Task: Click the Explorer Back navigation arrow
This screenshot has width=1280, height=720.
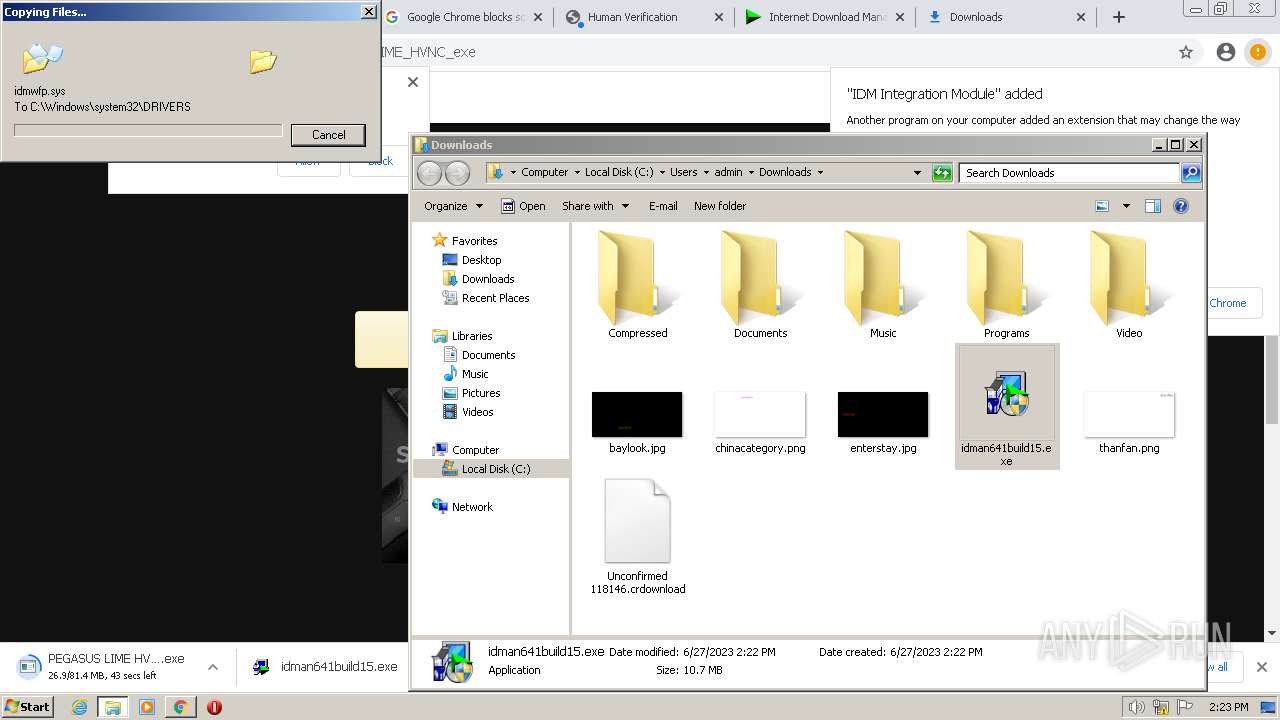Action: [429, 173]
